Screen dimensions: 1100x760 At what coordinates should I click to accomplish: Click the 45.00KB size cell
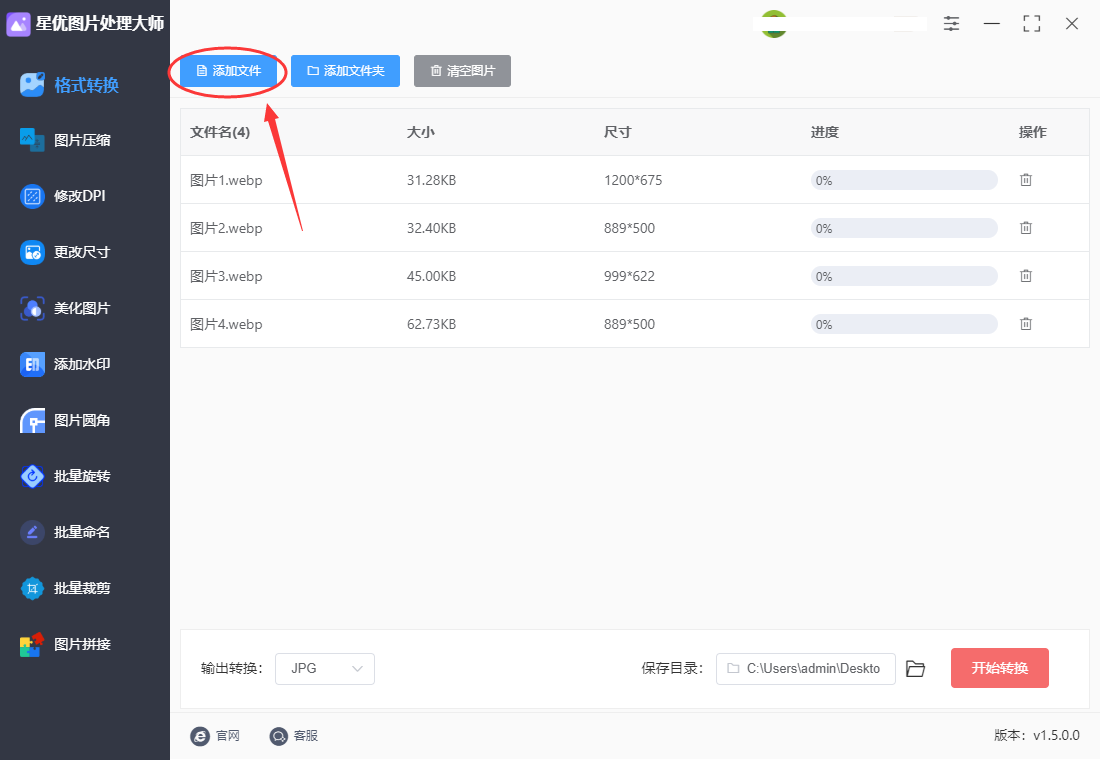[431, 276]
